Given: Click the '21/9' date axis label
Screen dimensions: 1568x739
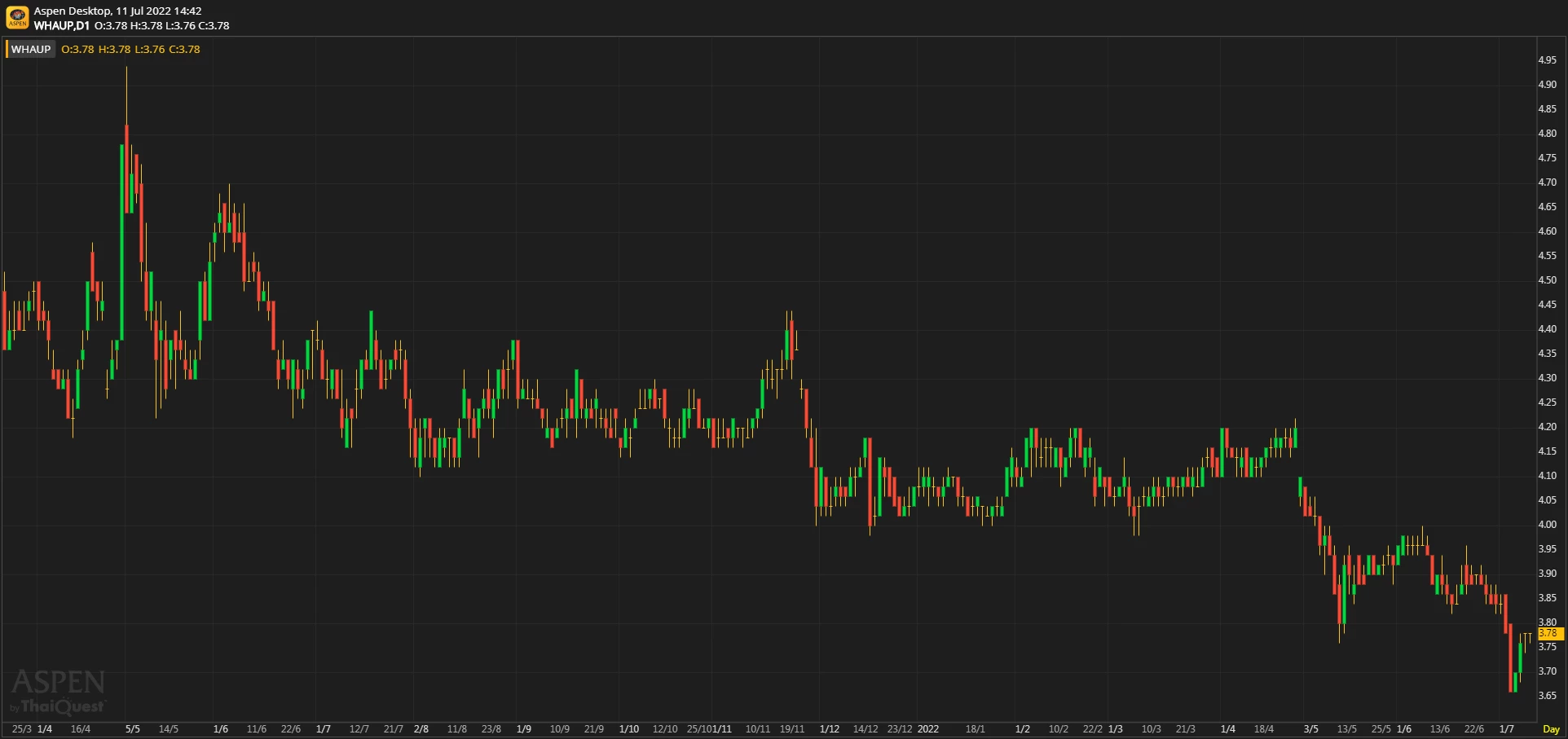Looking at the screenshot, I should click(594, 729).
